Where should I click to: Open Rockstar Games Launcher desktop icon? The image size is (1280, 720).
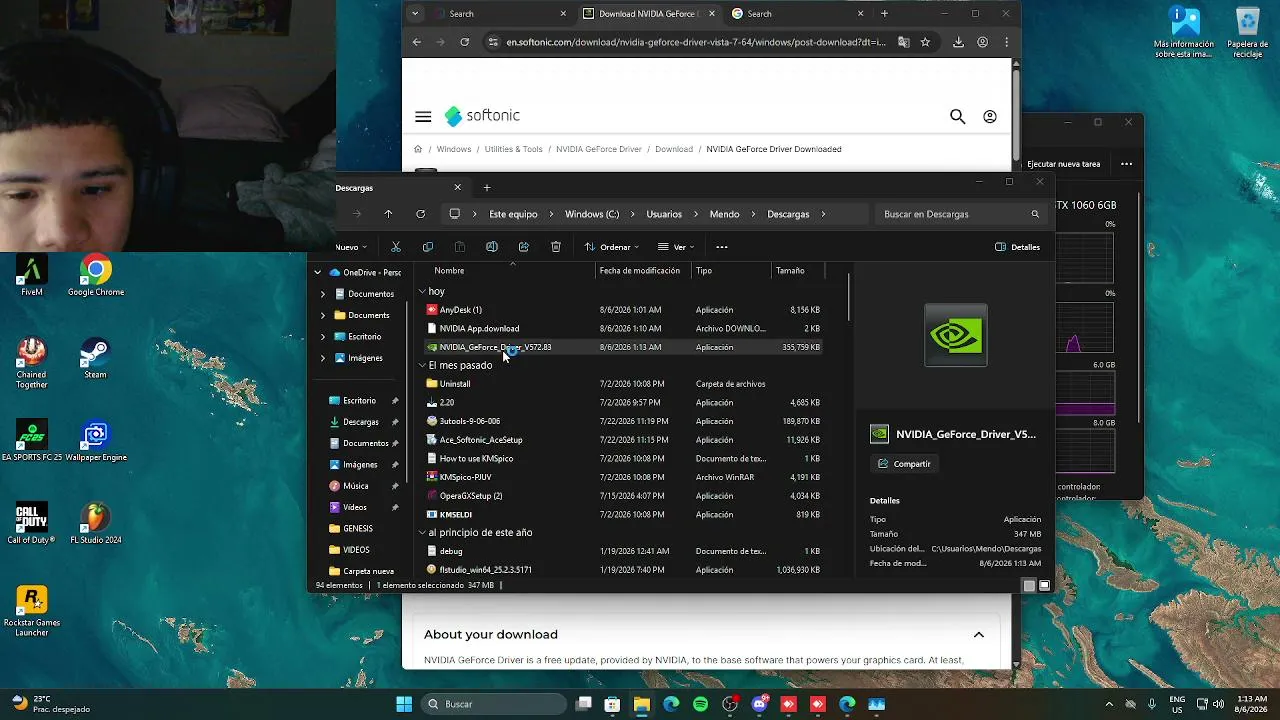coord(31,611)
